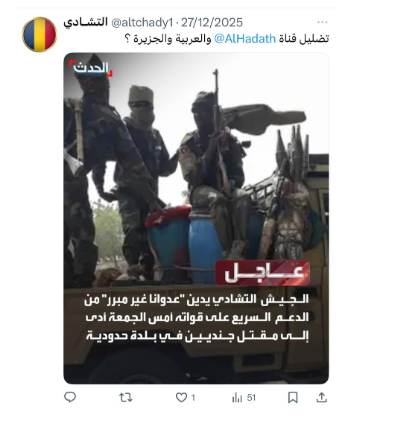Open the التشادي display name
This screenshot has width=401, height=435.
point(85,22)
